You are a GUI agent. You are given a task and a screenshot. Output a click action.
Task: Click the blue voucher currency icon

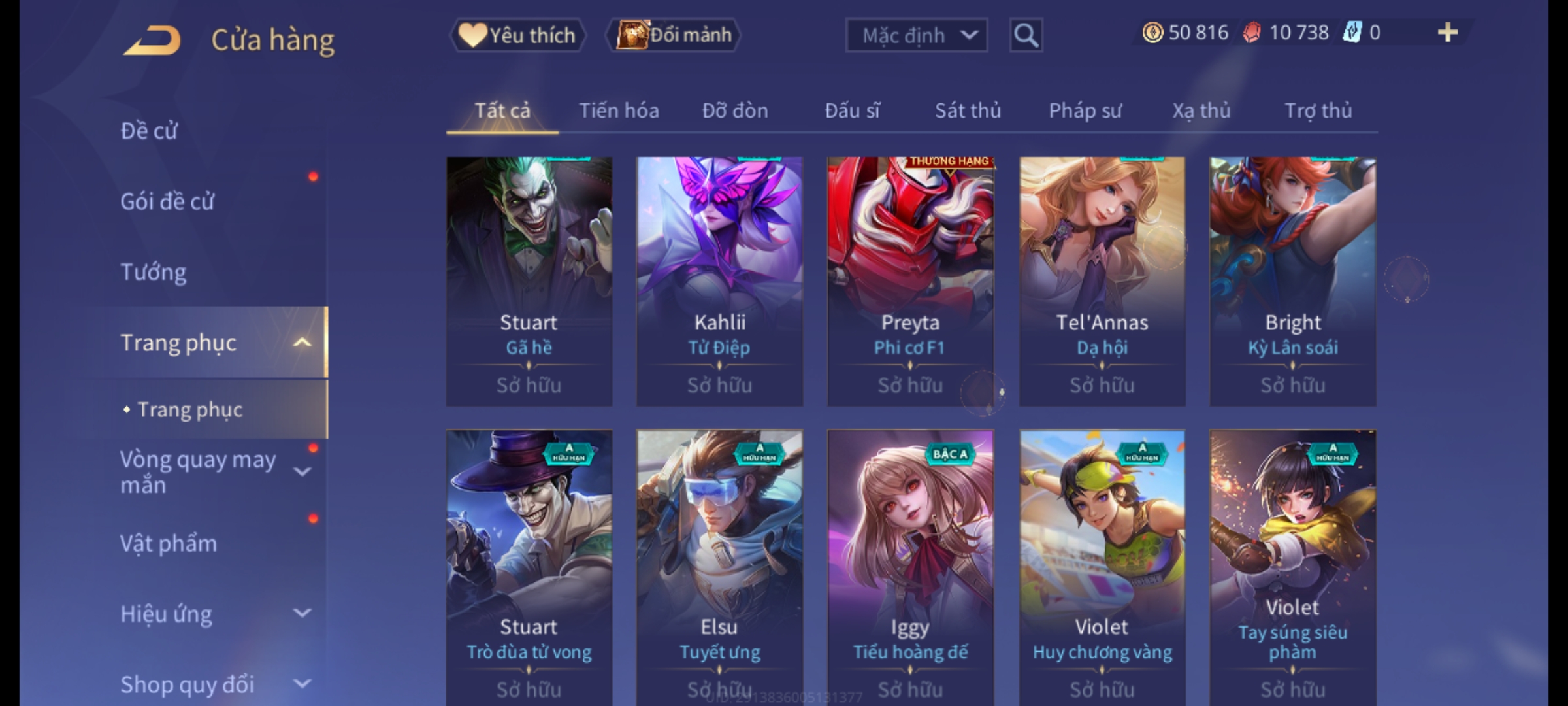tap(1352, 33)
